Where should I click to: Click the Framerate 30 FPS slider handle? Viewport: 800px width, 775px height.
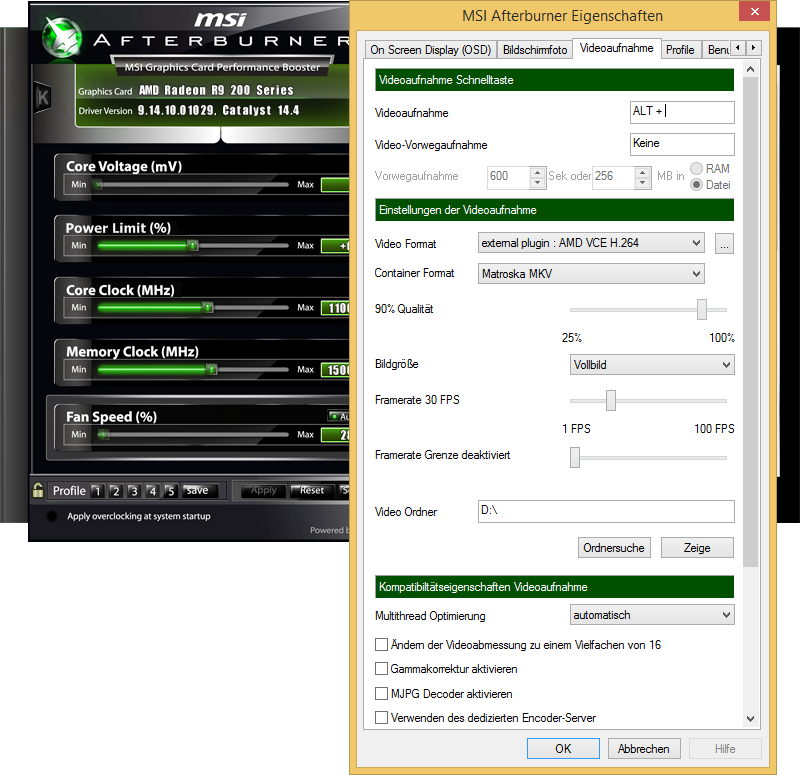tap(611, 401)
